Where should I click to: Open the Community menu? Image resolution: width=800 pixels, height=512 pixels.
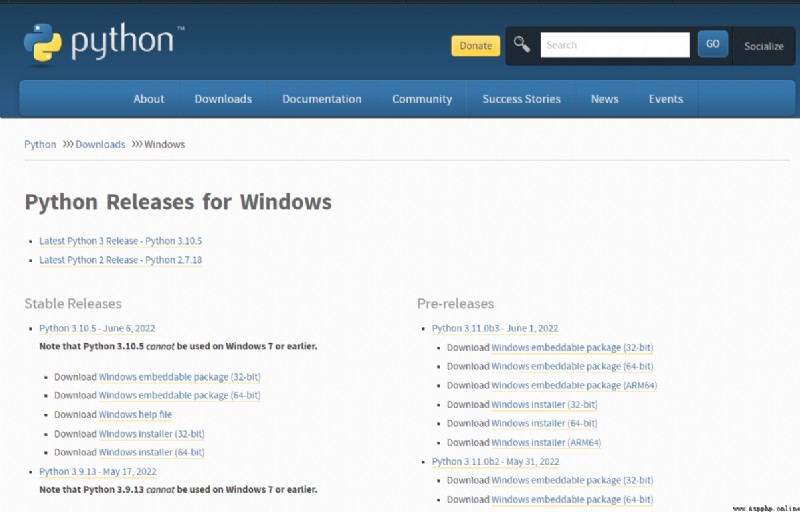point(422,99)
